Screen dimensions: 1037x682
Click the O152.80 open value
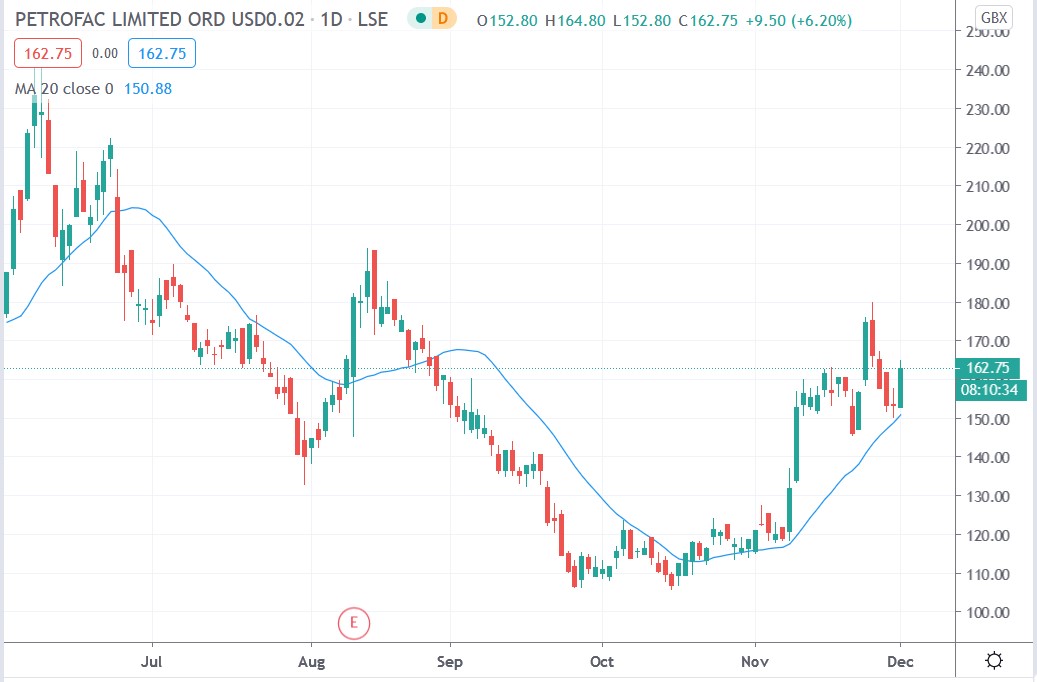[507, 21]
